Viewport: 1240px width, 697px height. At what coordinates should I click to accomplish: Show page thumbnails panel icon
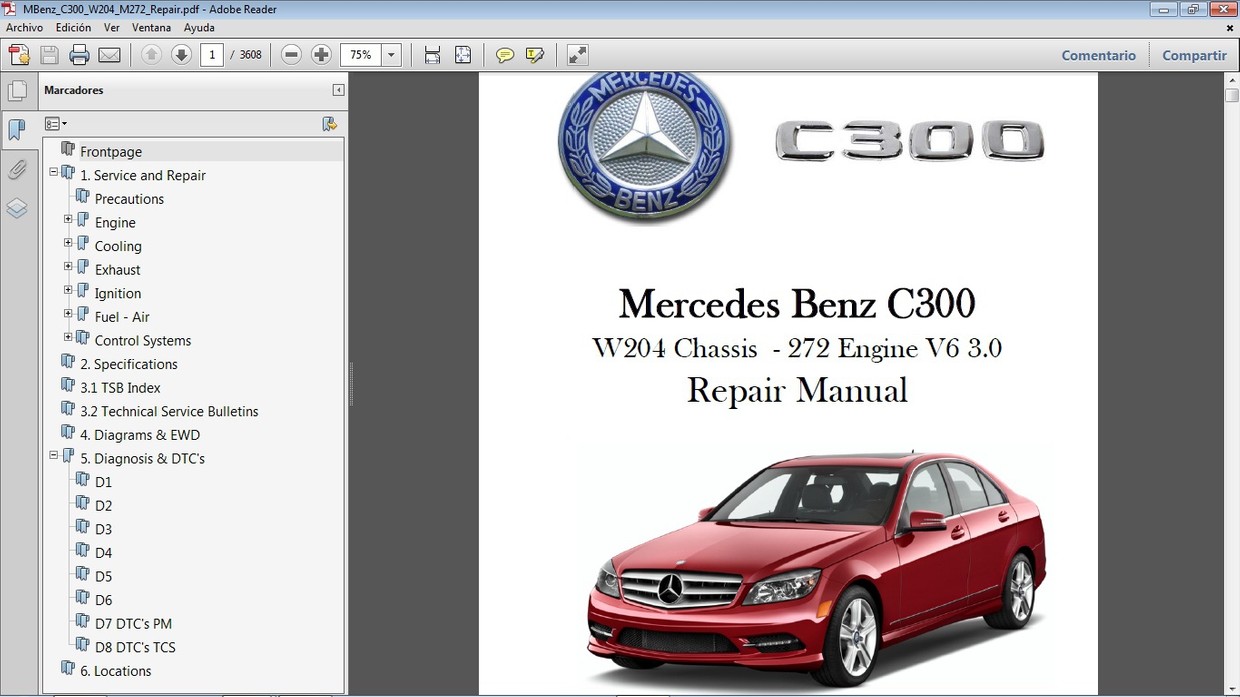[17, 92]
